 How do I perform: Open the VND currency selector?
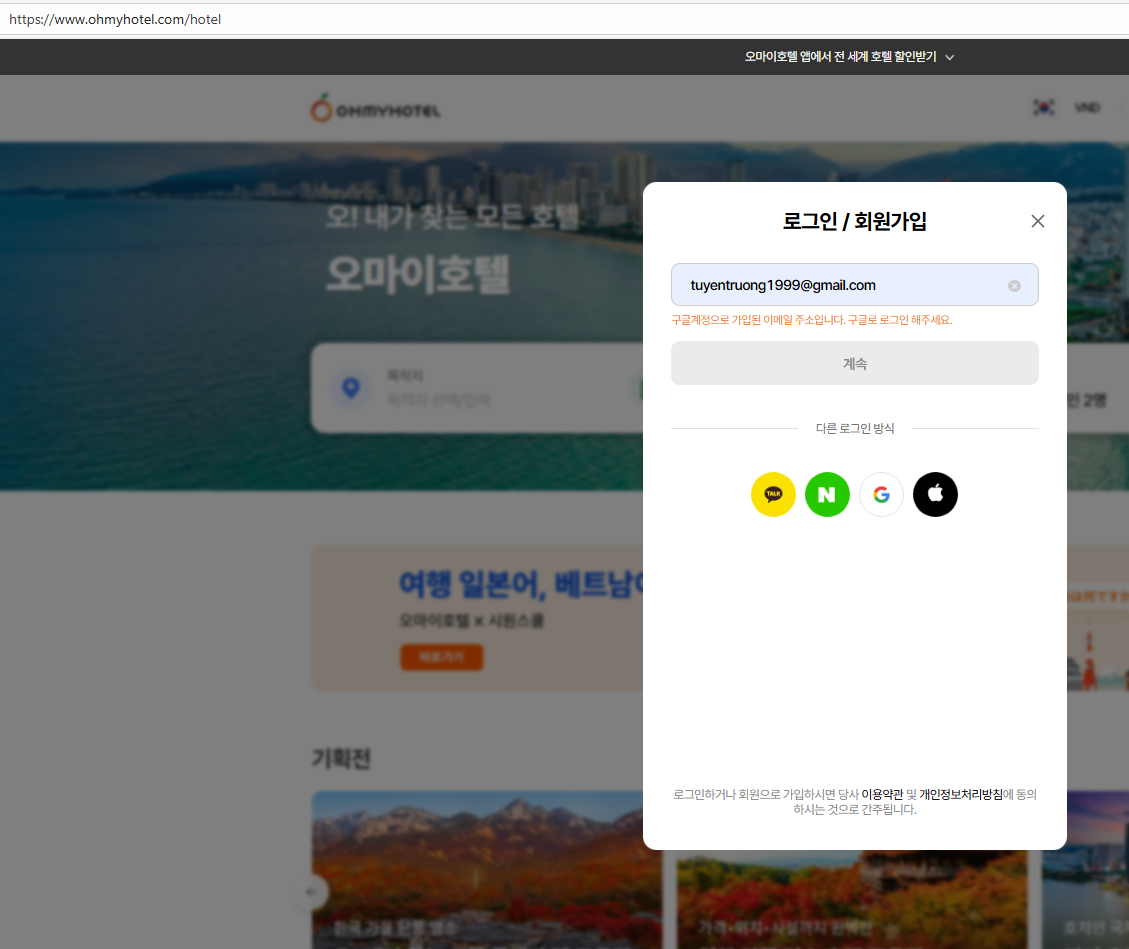coord(1087,108)
